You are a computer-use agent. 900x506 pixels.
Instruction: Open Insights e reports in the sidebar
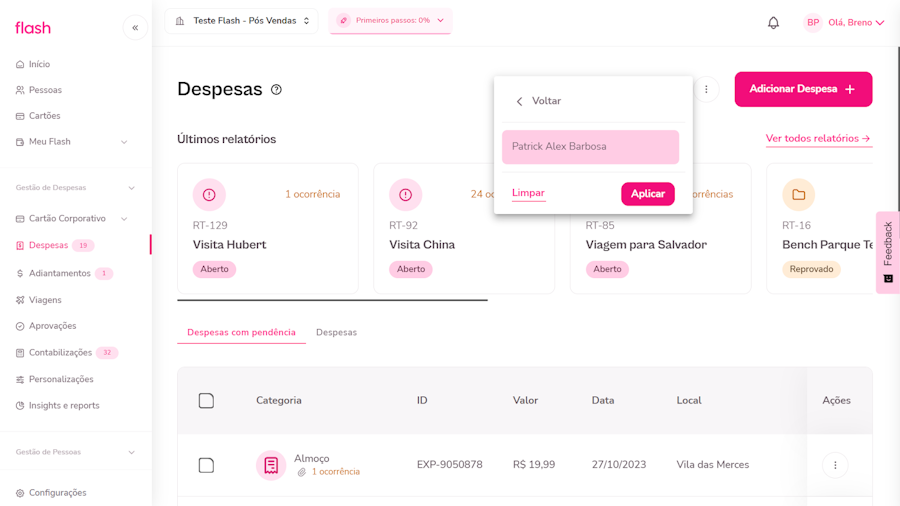pos(64,406)
